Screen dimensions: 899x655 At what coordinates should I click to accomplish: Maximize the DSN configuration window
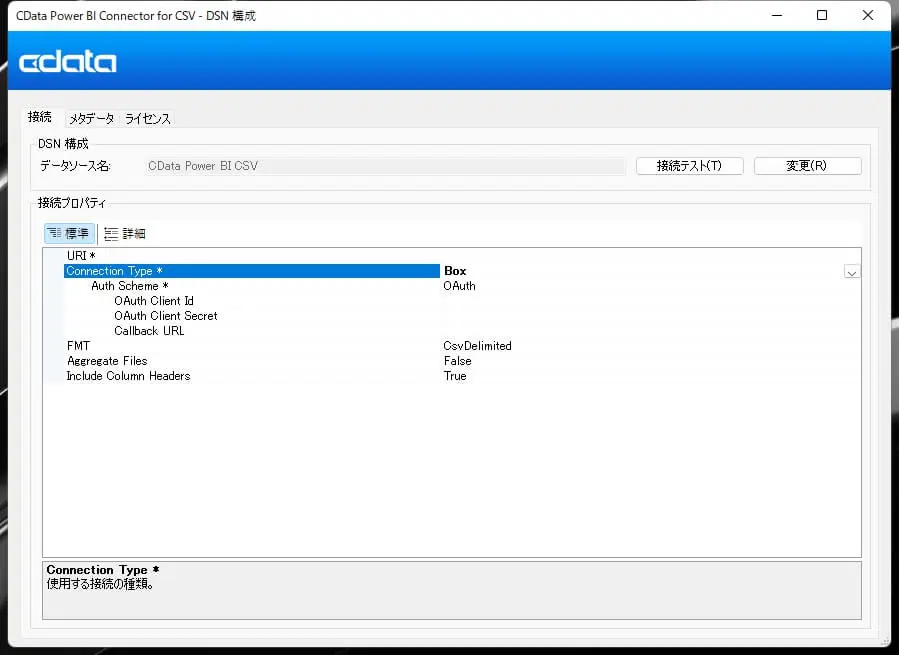coord(822,15)
